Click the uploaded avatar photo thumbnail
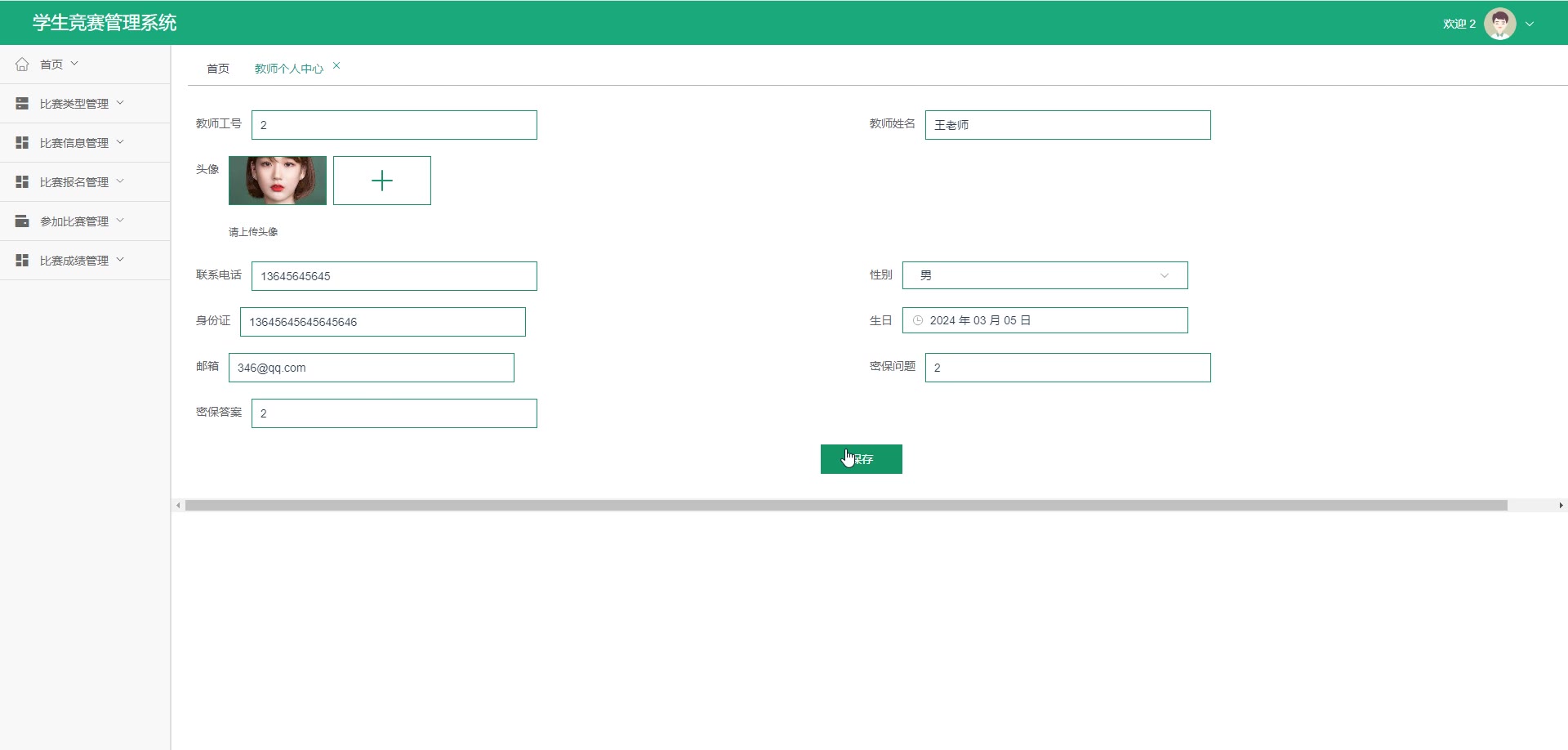This screenshot has width=1568, height=750. 278,181
